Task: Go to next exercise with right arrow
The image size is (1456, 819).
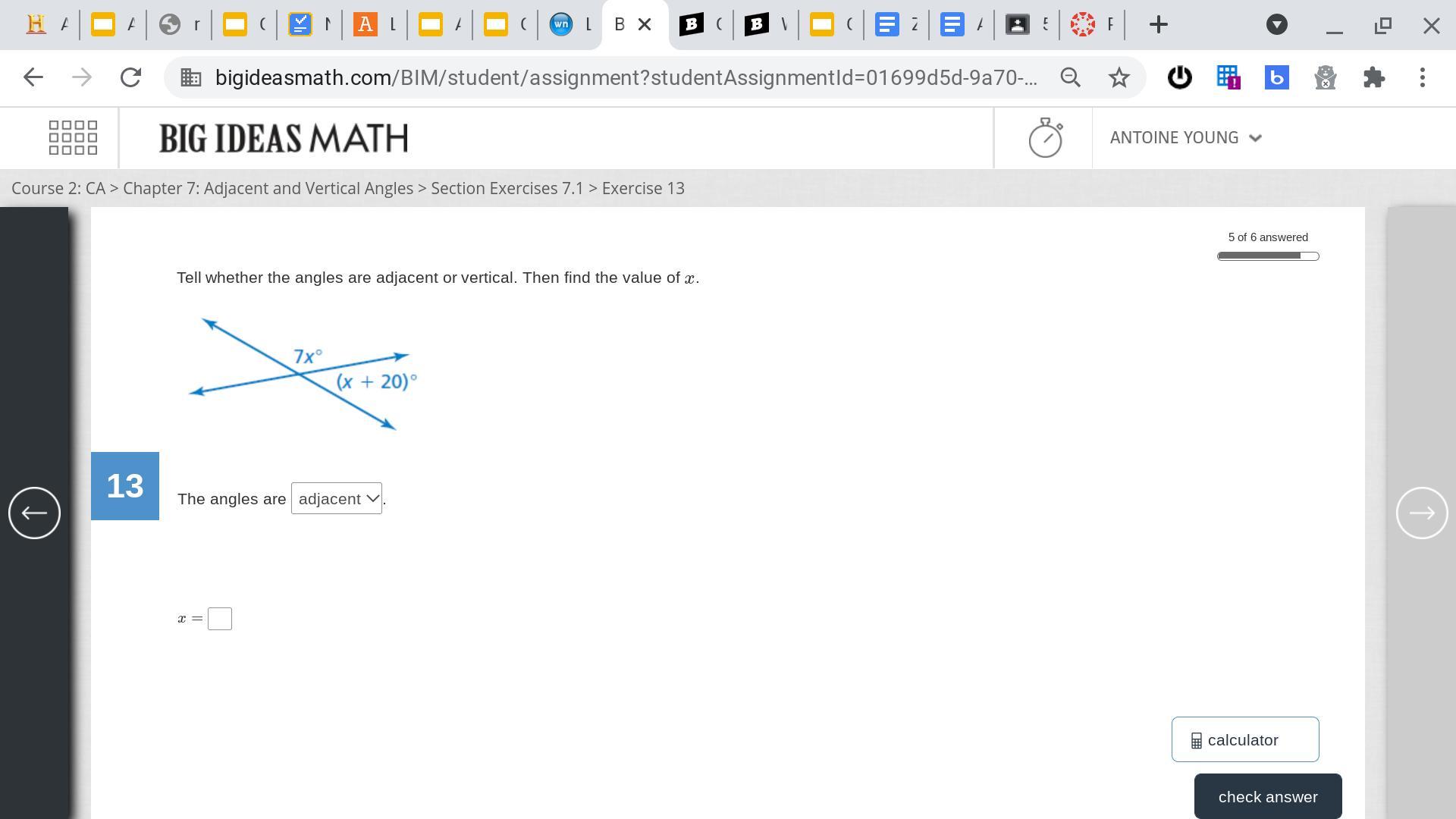Action: (1422, 513)
